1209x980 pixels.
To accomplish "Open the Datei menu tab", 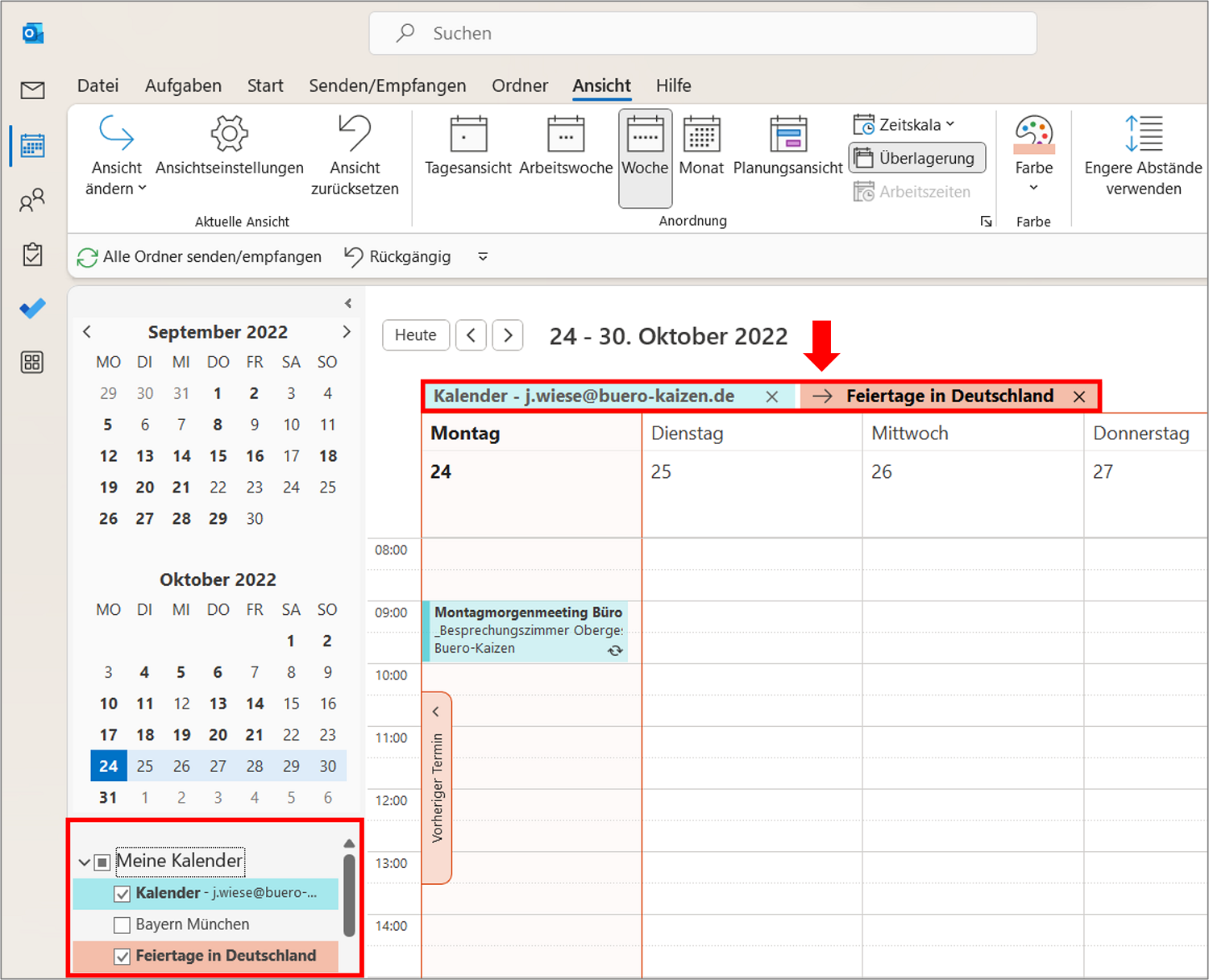I will pos(98,85).
